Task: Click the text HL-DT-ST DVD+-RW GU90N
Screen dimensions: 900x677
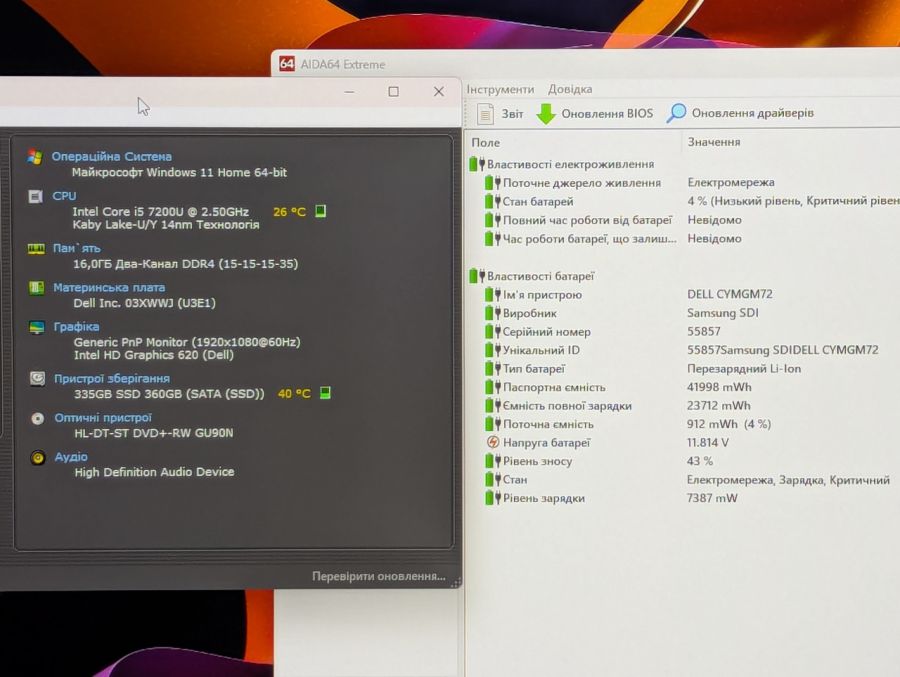Action: (154, 433)
